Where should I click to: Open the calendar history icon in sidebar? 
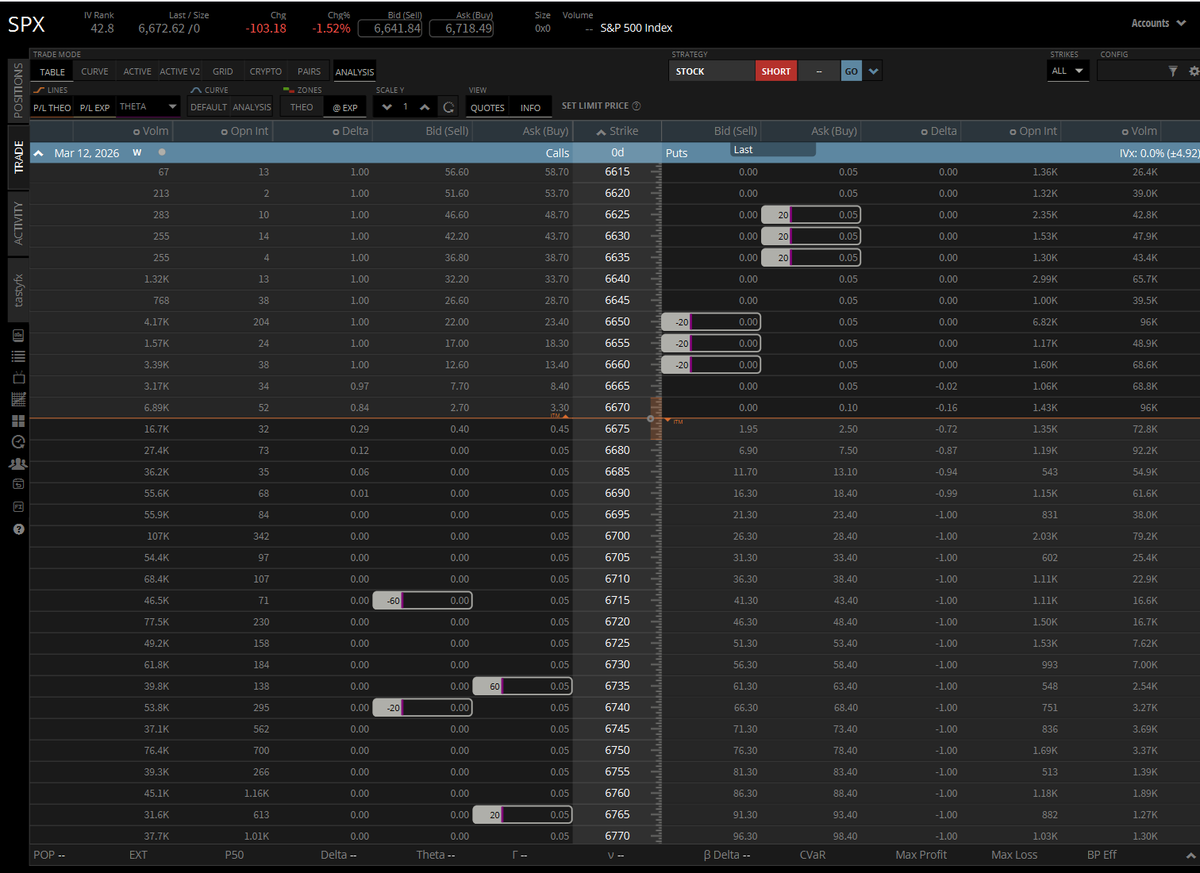click(18, 484)
